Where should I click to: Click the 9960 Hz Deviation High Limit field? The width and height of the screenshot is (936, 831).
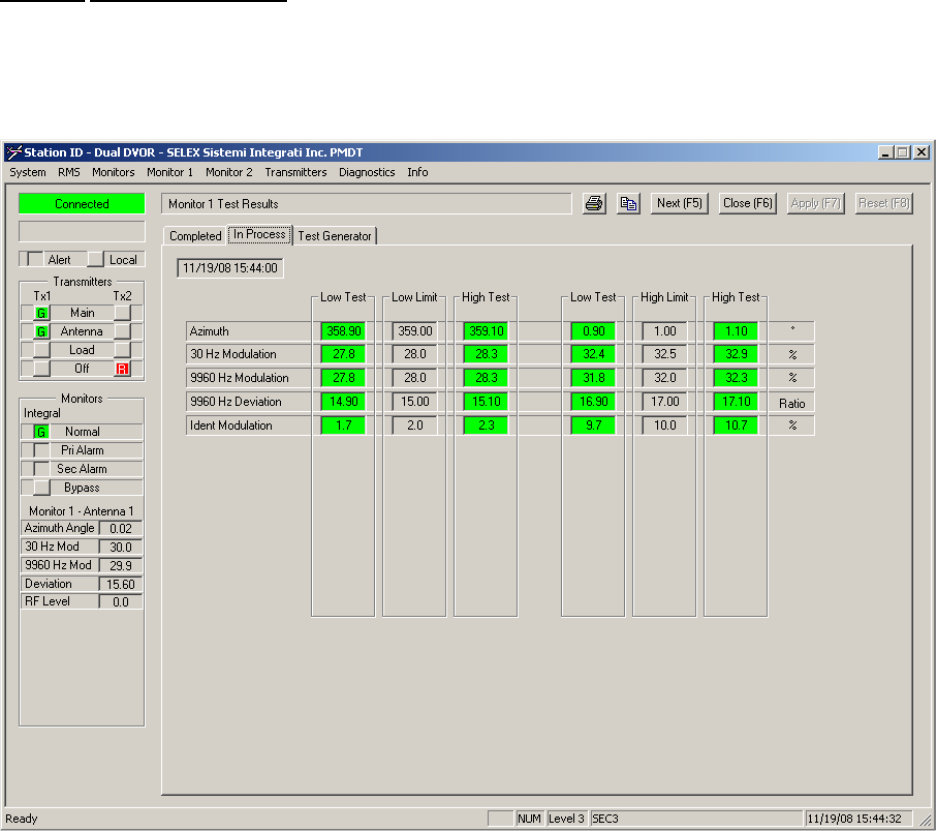click(662, 401)
